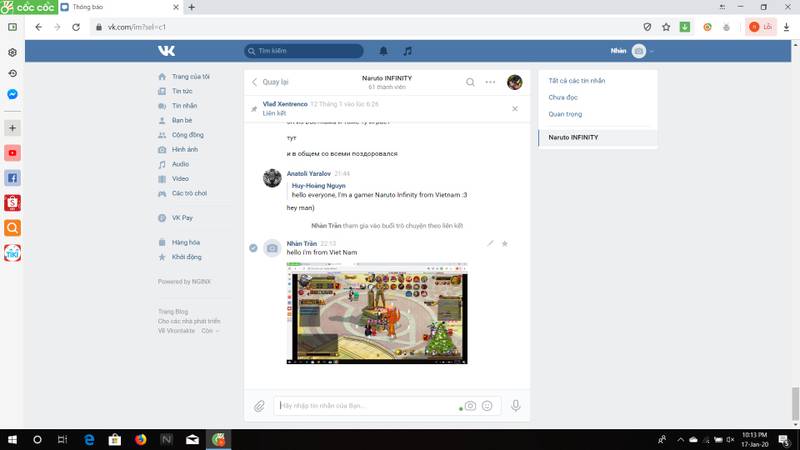Viewport: 800px width, 450px height.
Task: Launch Firefox from taskbar
Action: tap(140, 439)
